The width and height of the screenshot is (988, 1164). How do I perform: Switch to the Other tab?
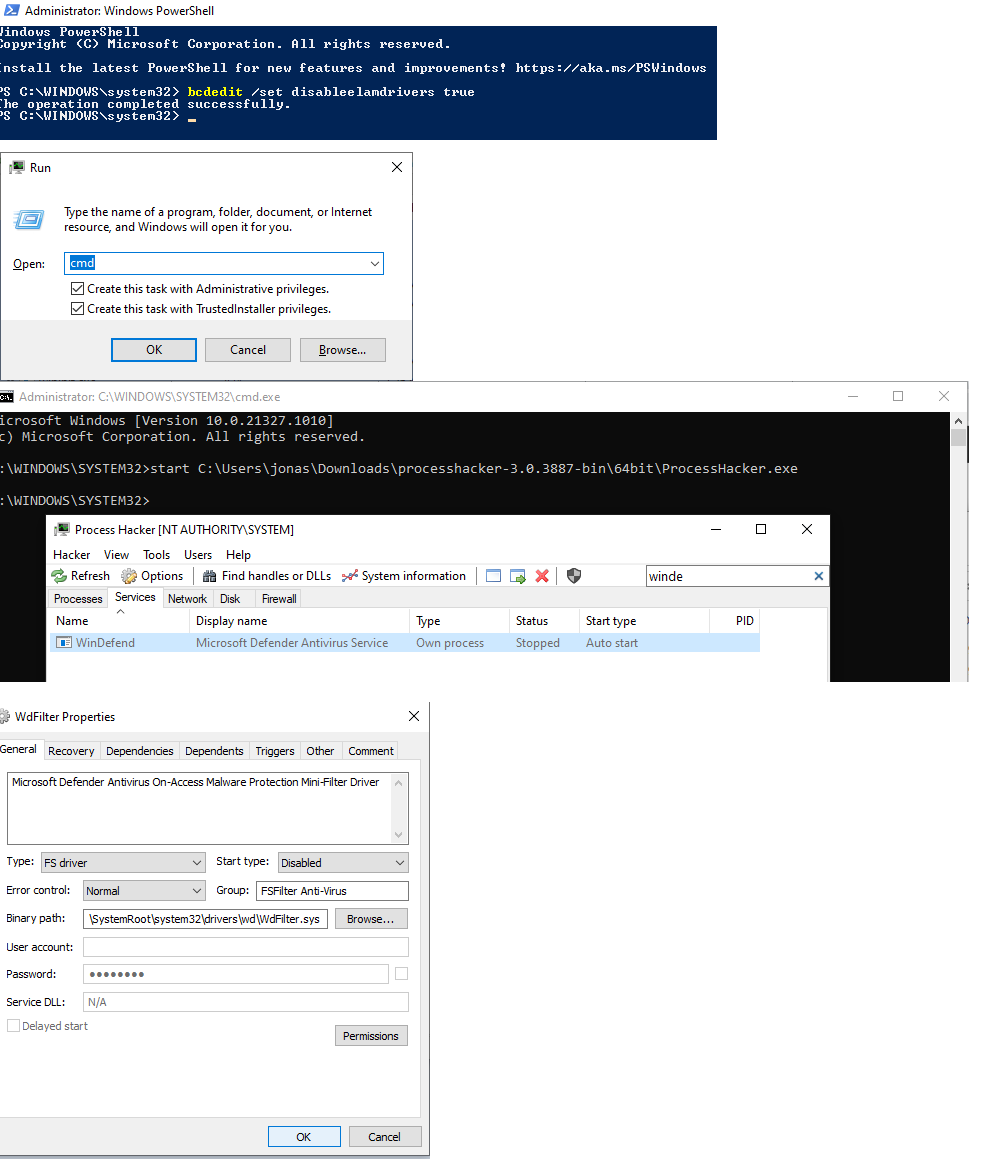point(320,751)
